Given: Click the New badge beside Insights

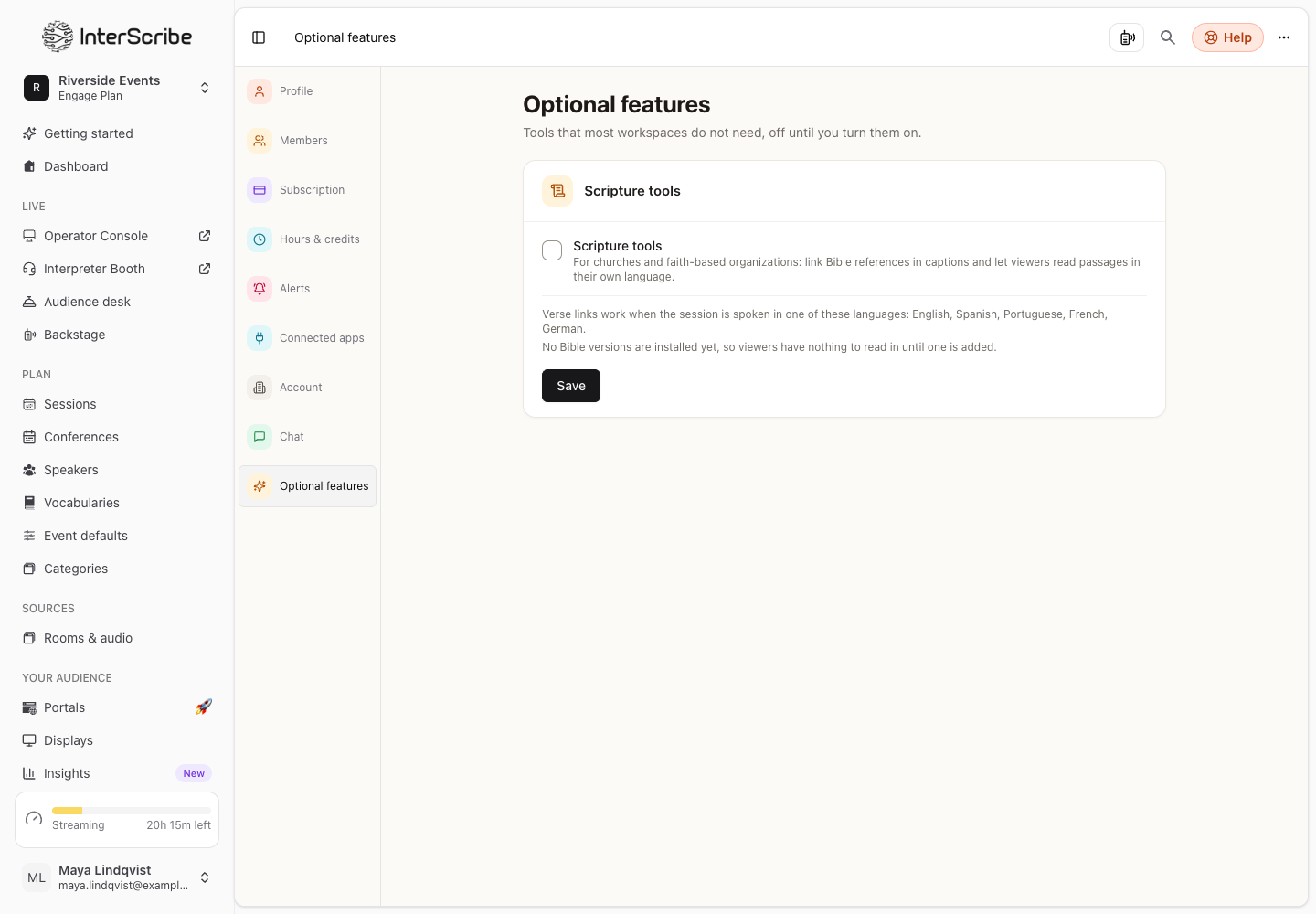Looking at the screenshot, I should point(194,773).
